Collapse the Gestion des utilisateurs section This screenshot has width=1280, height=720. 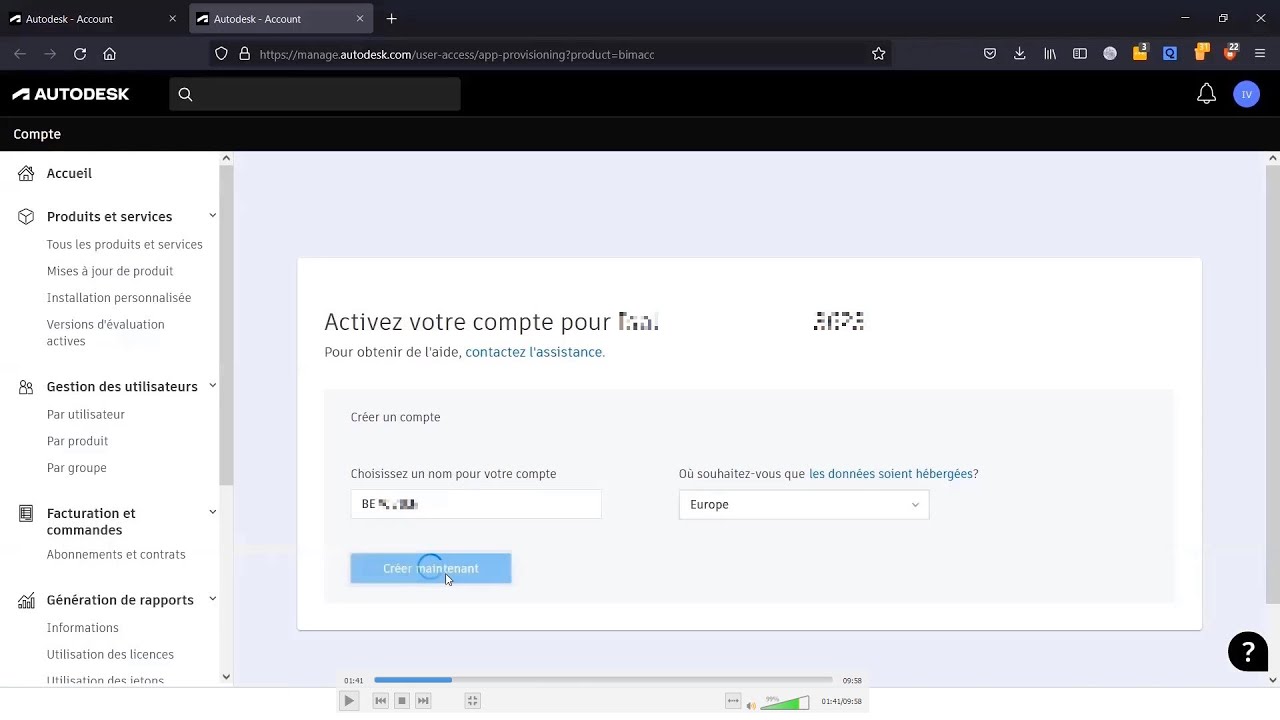pyautogui.click(x=213, y=386)
